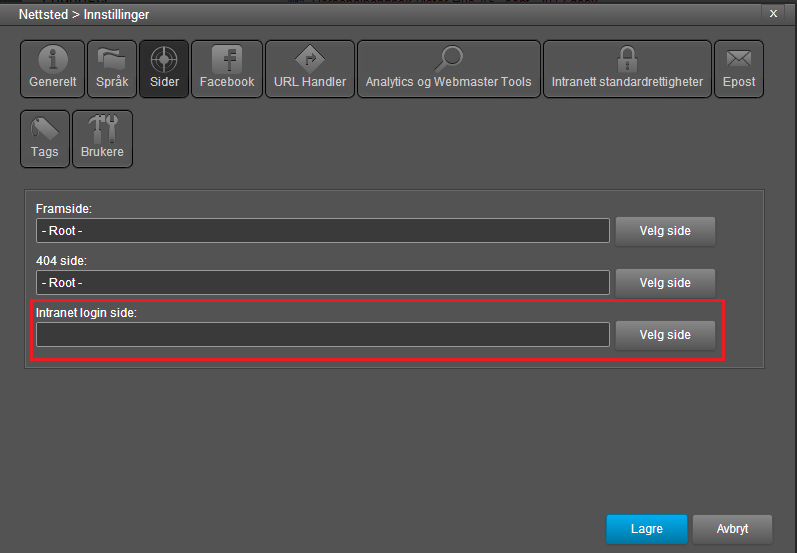Viewport: 797px width, 553px height.
Task: Open Analytics og Webmaster Tools tab
Action: [448, 69]
